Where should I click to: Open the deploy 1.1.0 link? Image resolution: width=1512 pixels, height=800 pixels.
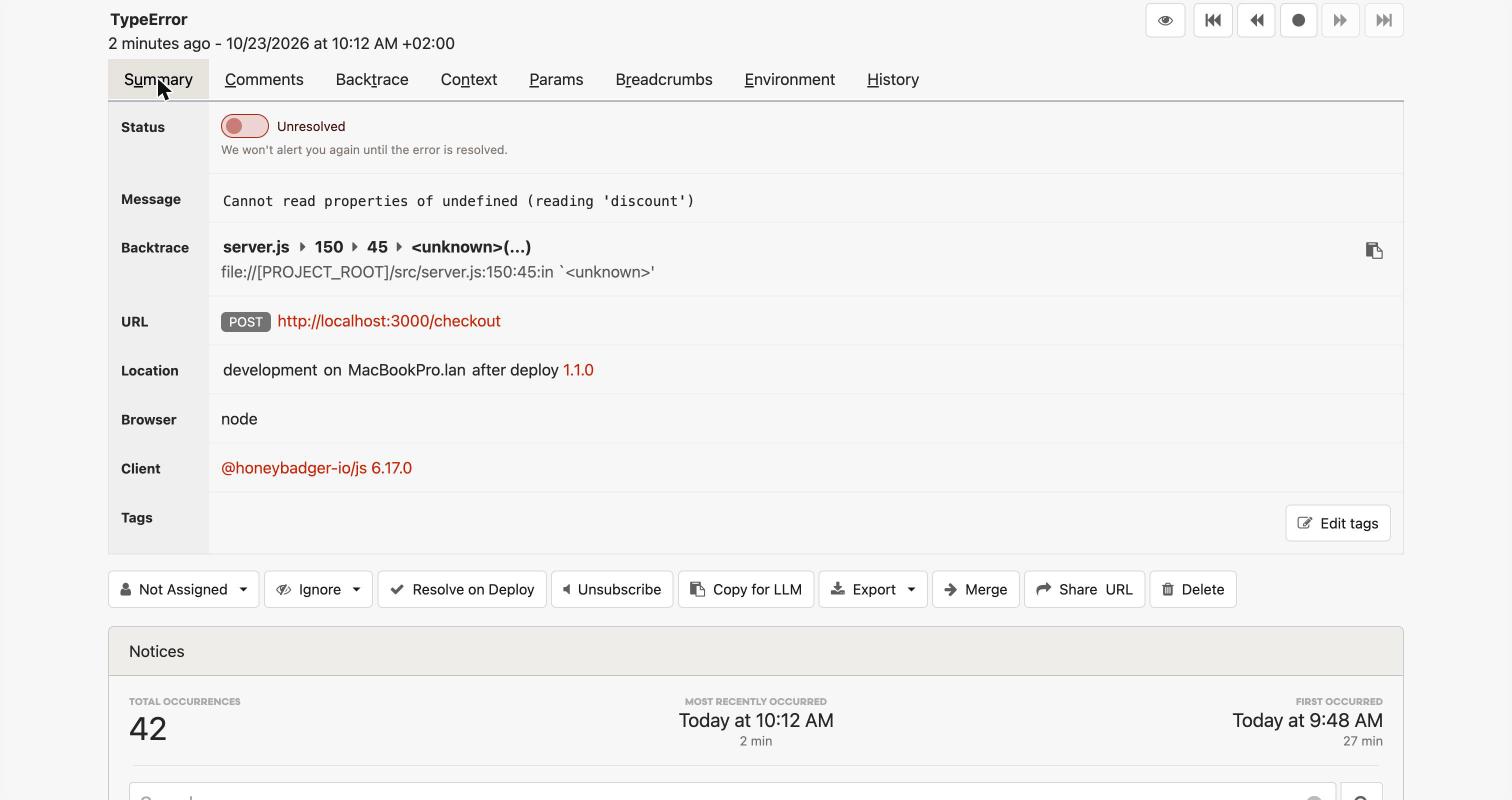tap(578, 370)
